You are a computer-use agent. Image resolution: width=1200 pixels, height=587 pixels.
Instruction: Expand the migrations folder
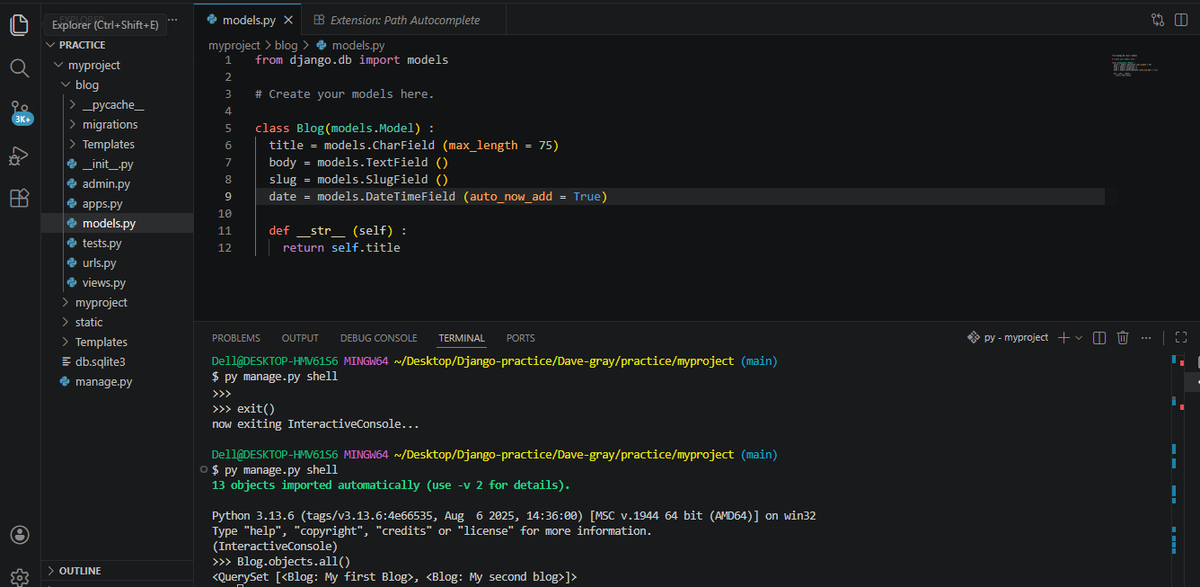110,124
